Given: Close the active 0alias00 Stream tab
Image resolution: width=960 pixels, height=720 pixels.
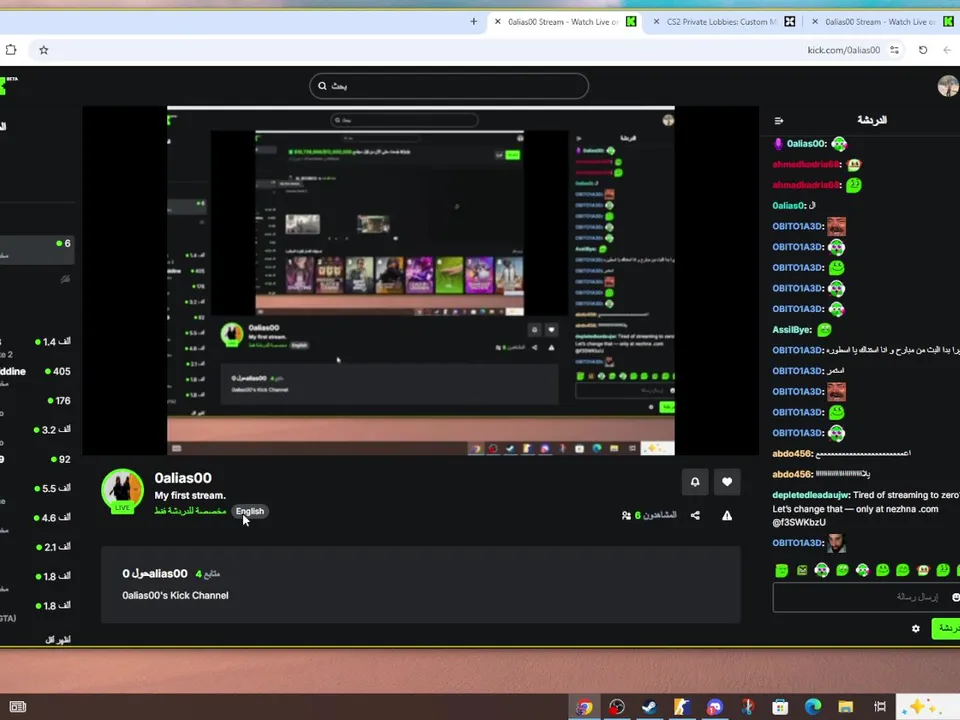Looking at the screenshot, I should point(498,21).
